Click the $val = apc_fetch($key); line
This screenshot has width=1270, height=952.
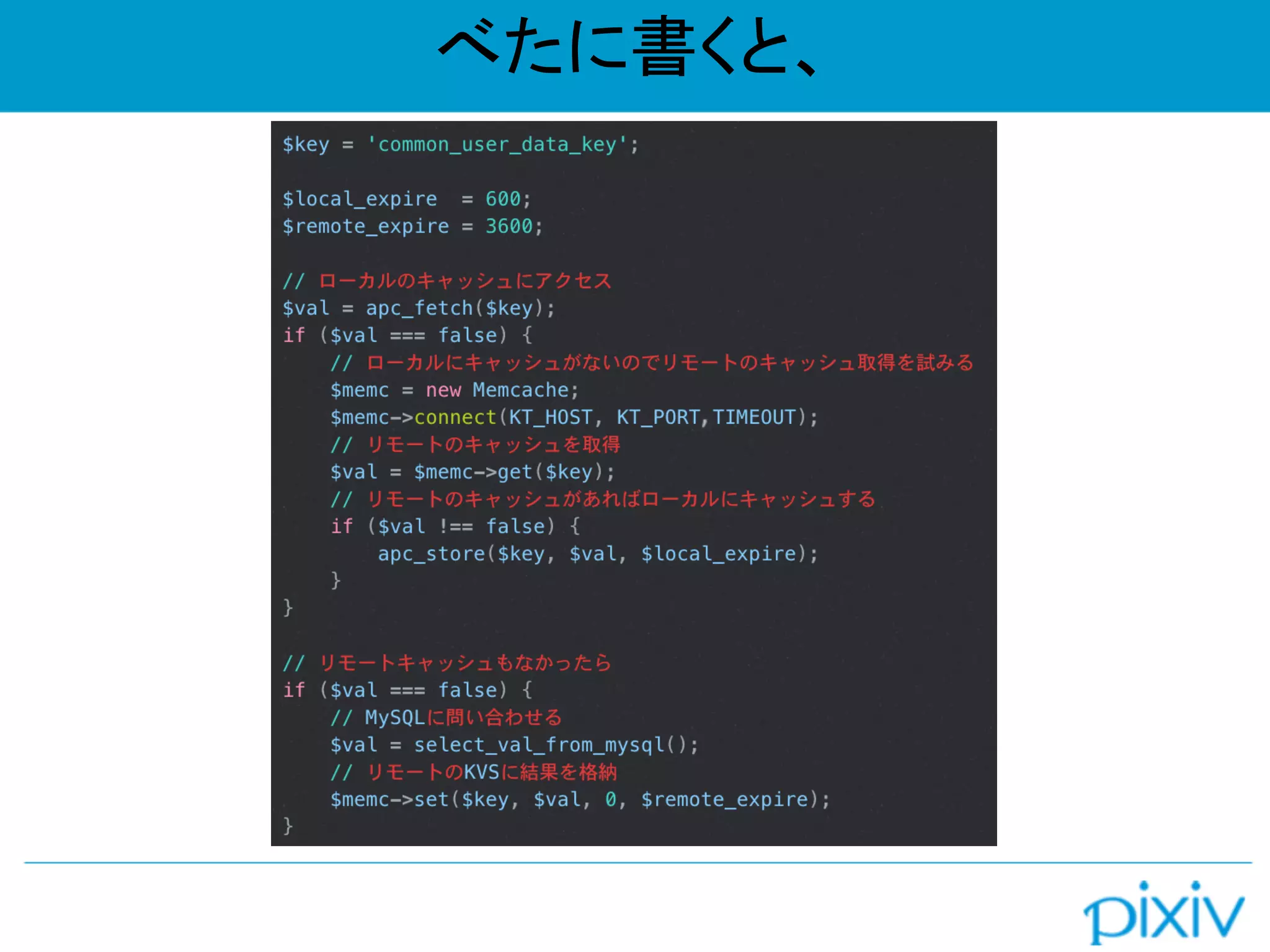point(419,309)
